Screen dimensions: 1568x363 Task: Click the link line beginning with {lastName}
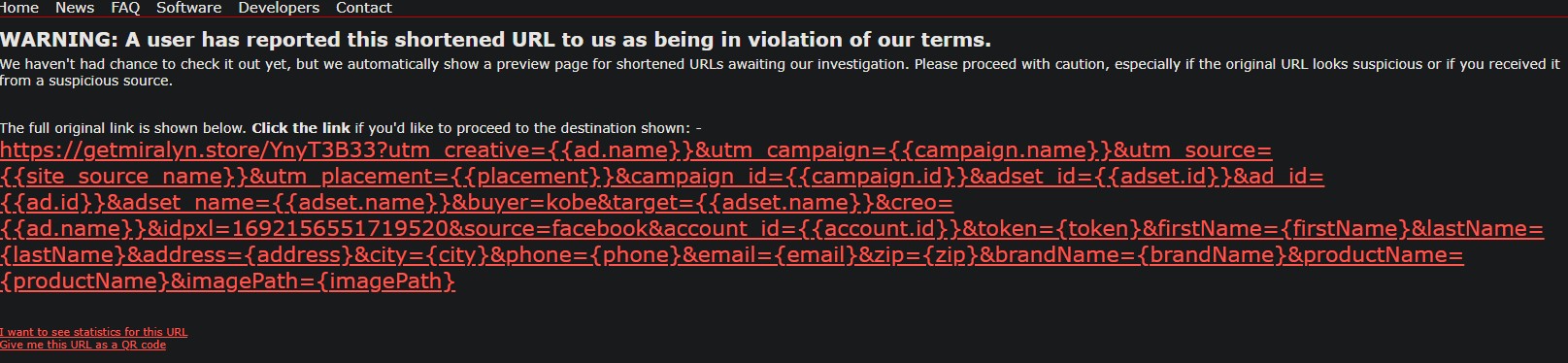[x=732, y=255]
